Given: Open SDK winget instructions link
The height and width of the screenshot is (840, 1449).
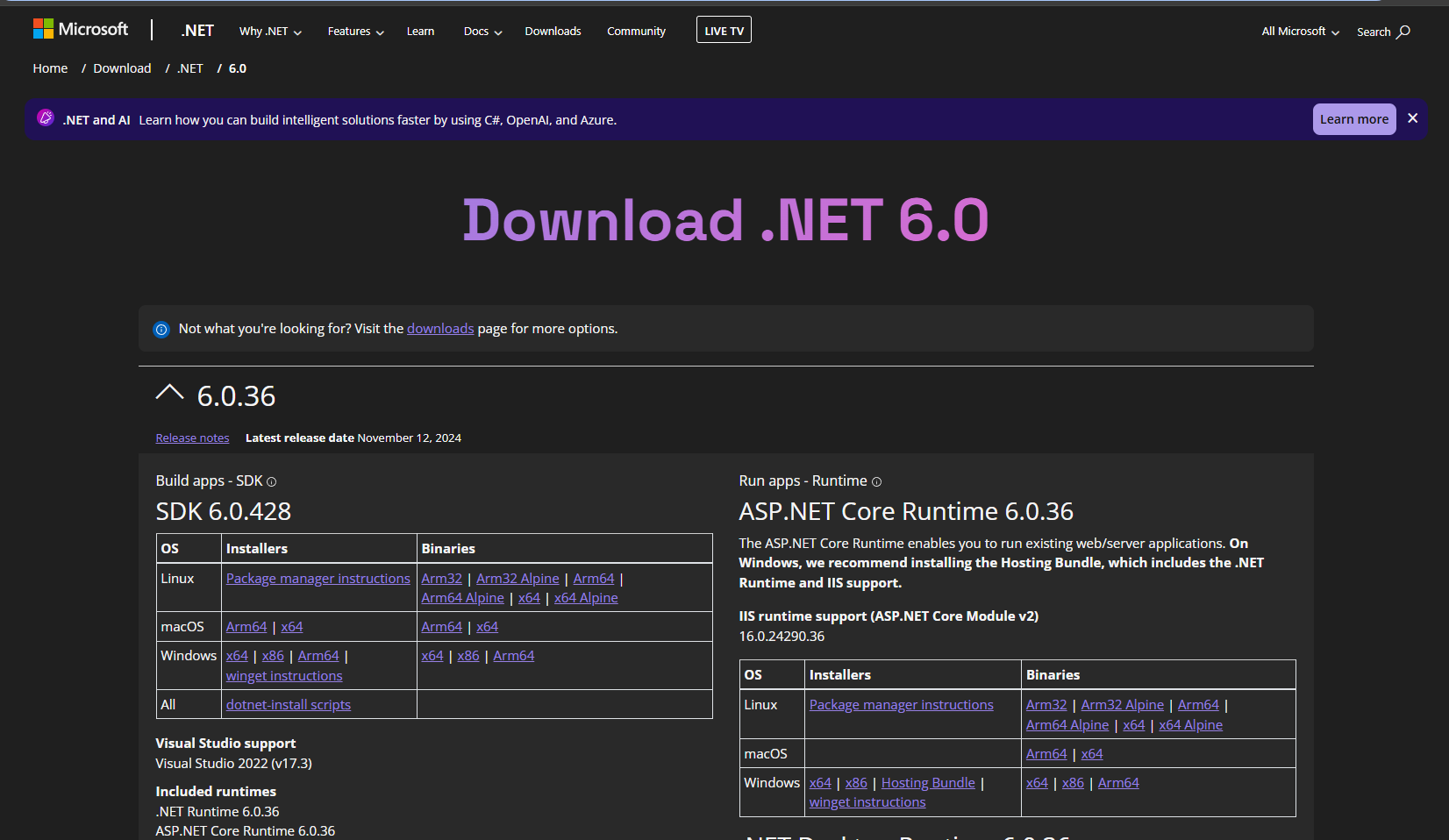Looking at the screenshot, I should click(x=284, y=676).
